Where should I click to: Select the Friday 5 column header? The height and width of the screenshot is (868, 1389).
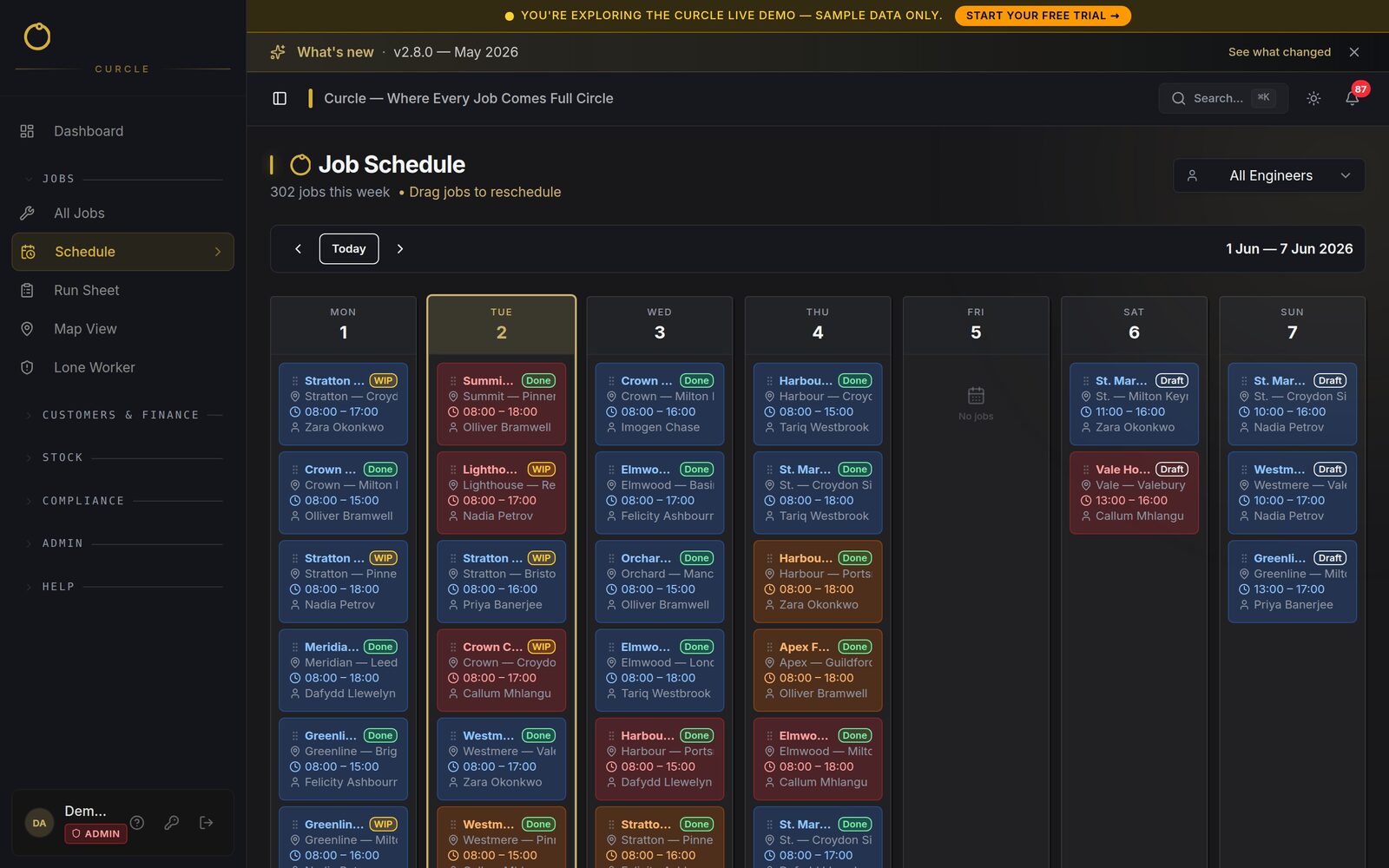(x=976, y=324)
